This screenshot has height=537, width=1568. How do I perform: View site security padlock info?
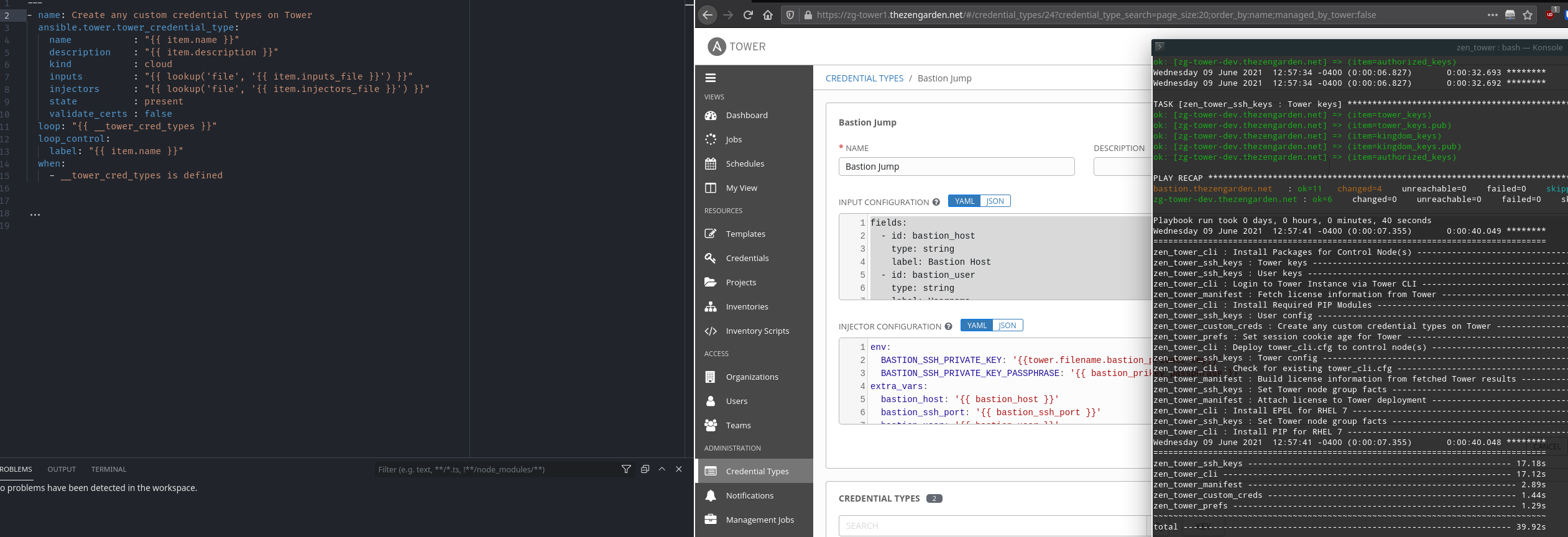808,15
